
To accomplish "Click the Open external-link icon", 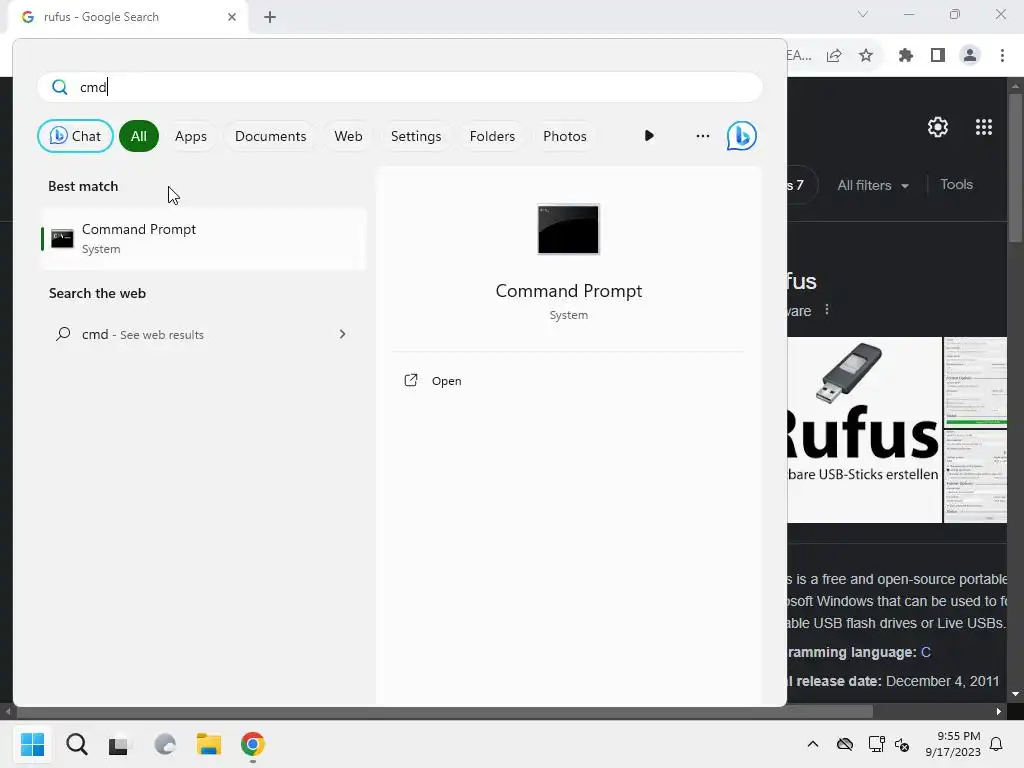I will (411, 380).
